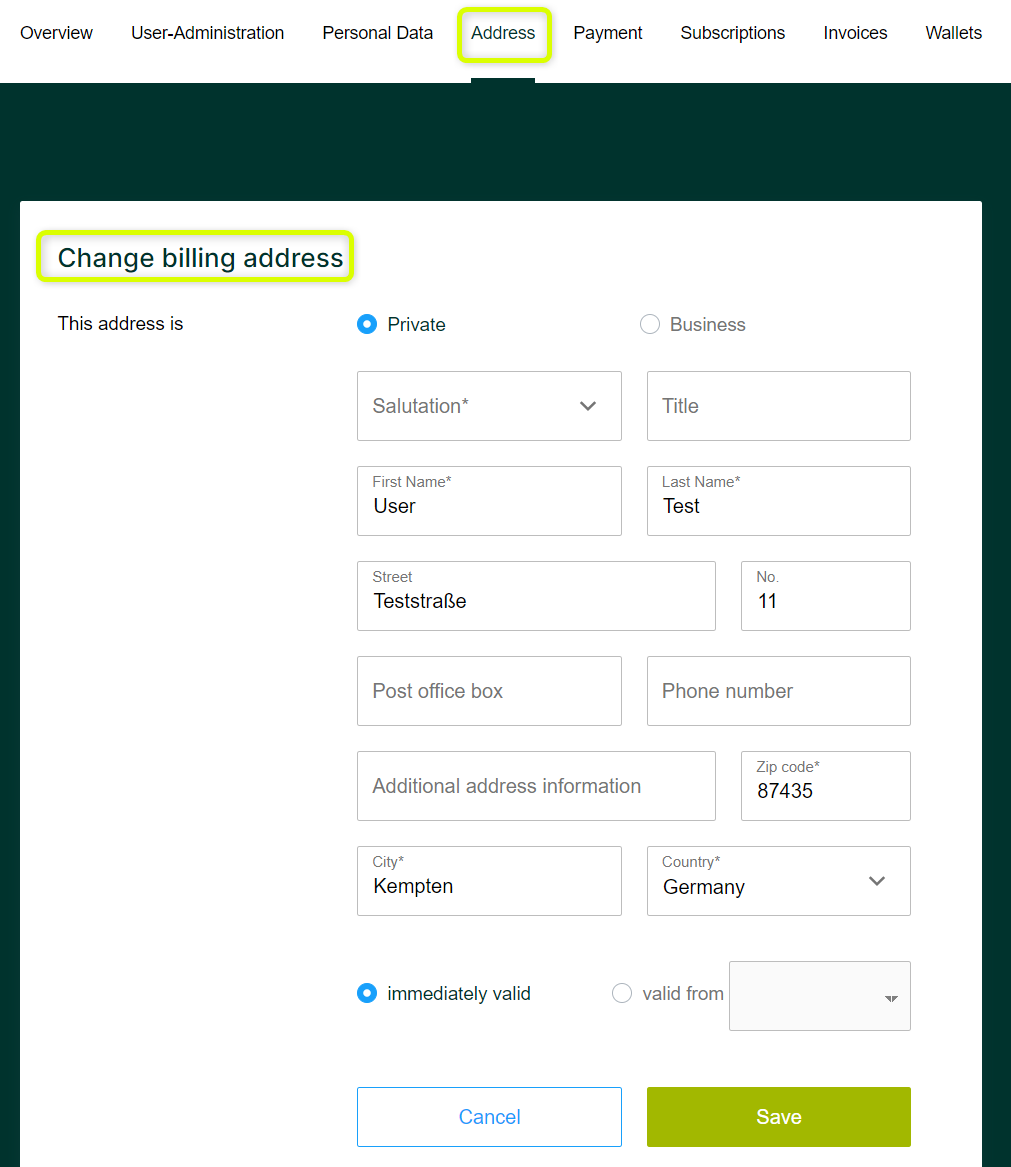This screenshot has height=1167, width=1011.
Task: Open the Salutation dropdown
Action: pyautogui.click(x=489, y=406)
